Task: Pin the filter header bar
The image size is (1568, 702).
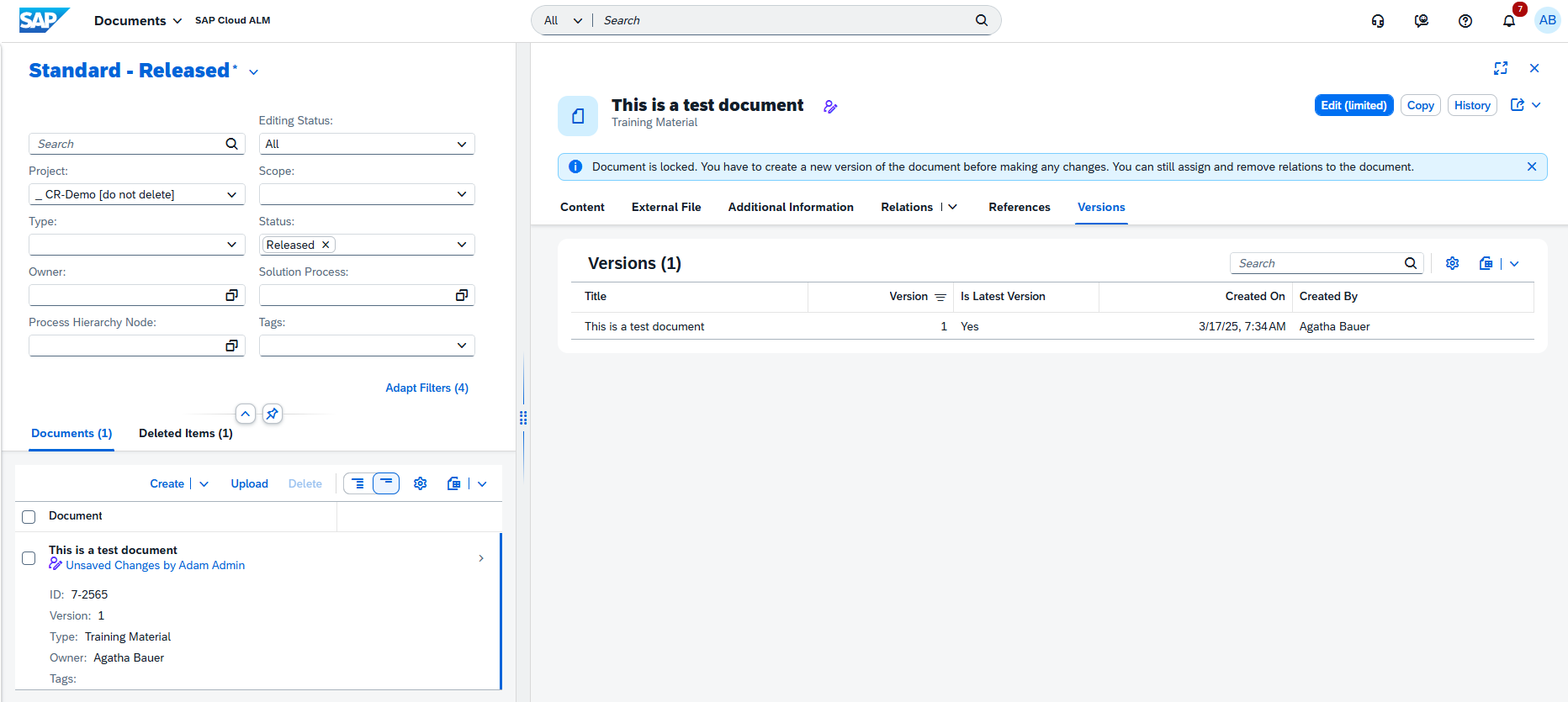Action: [272, 414]
